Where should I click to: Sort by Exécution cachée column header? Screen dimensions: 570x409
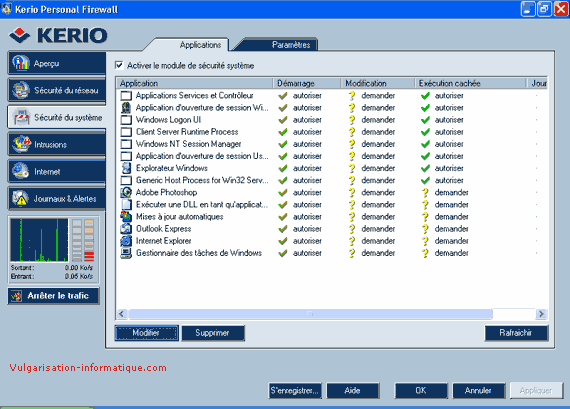click(470, 83)
